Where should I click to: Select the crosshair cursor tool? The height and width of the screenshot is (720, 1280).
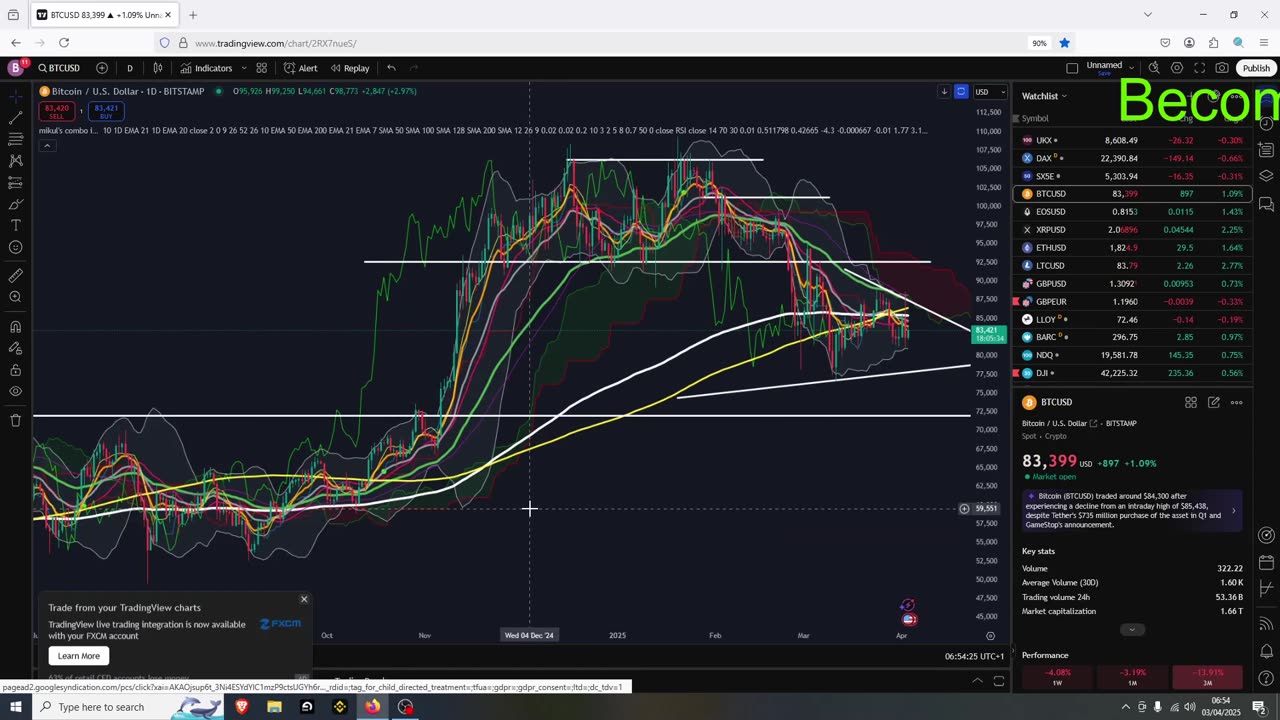coord(15,96)
